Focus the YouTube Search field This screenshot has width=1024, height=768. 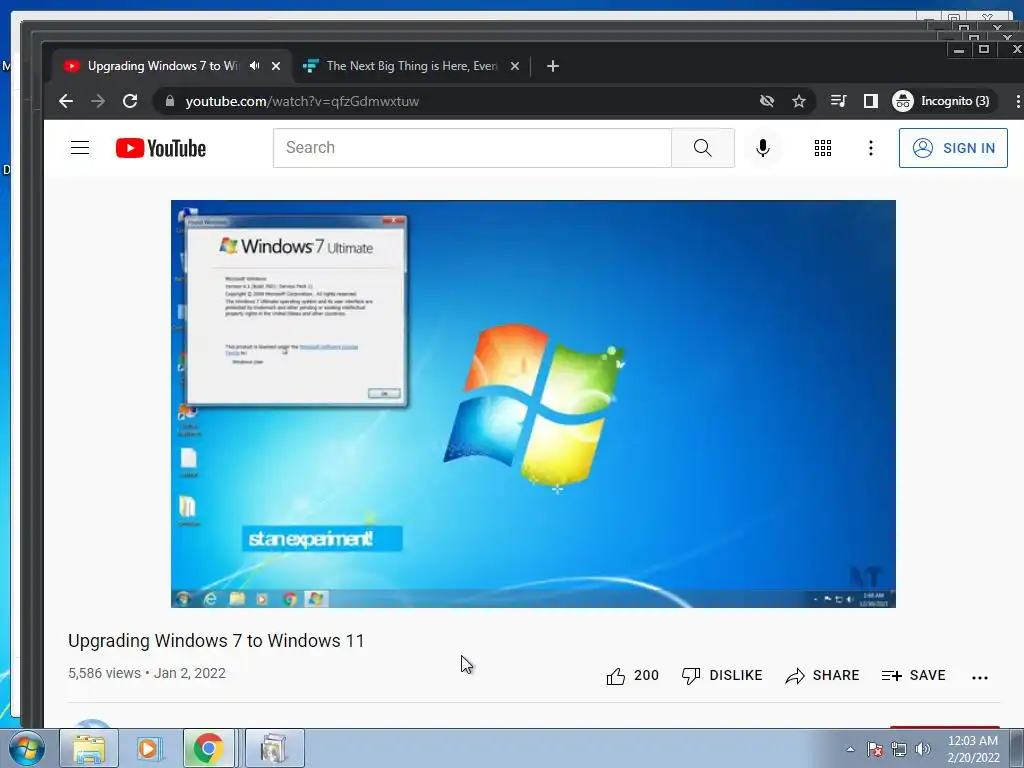pyautogui.click(x=472, y=148)
